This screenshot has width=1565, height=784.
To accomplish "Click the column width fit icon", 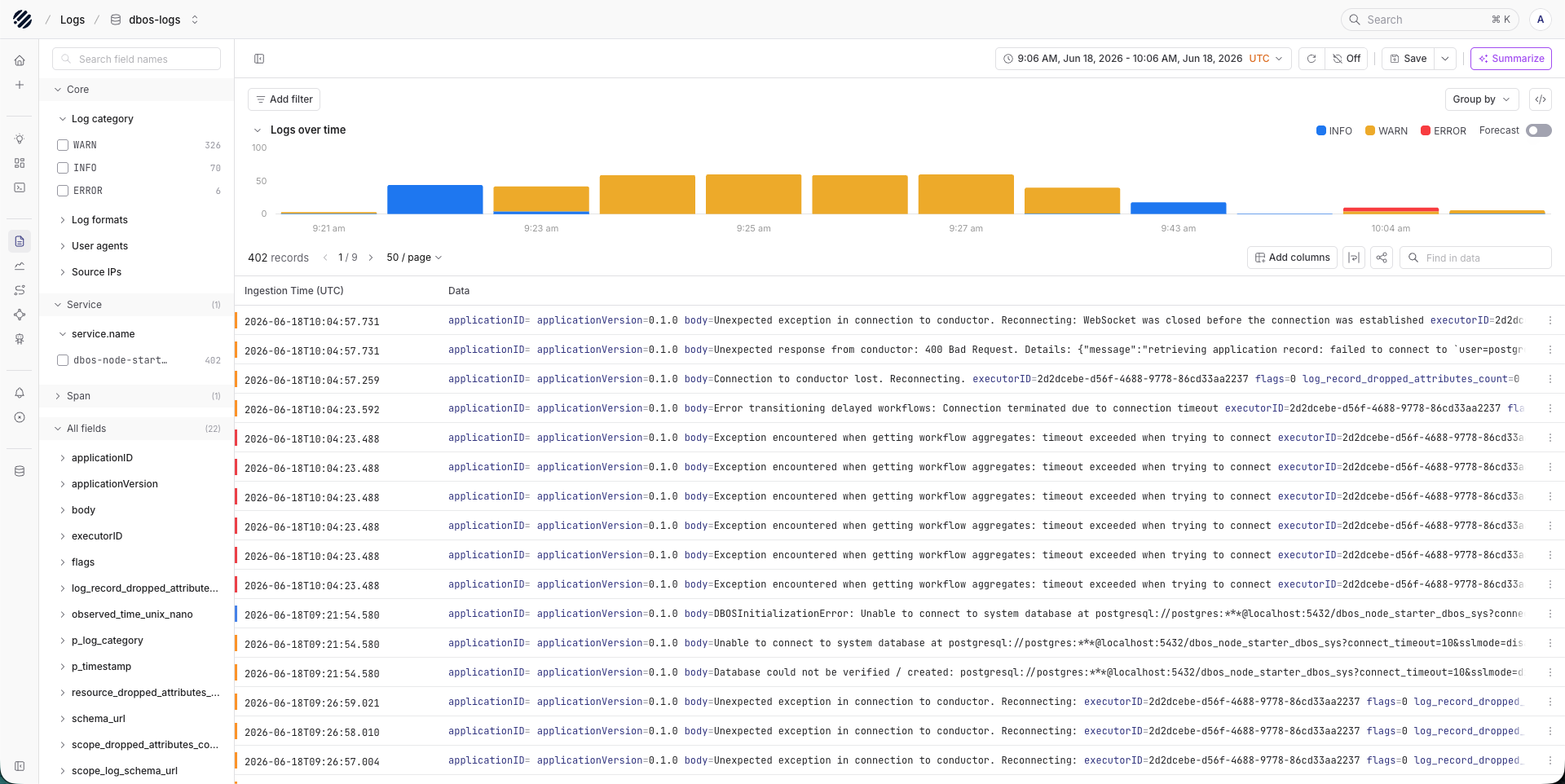I will tap(1354, 258).
